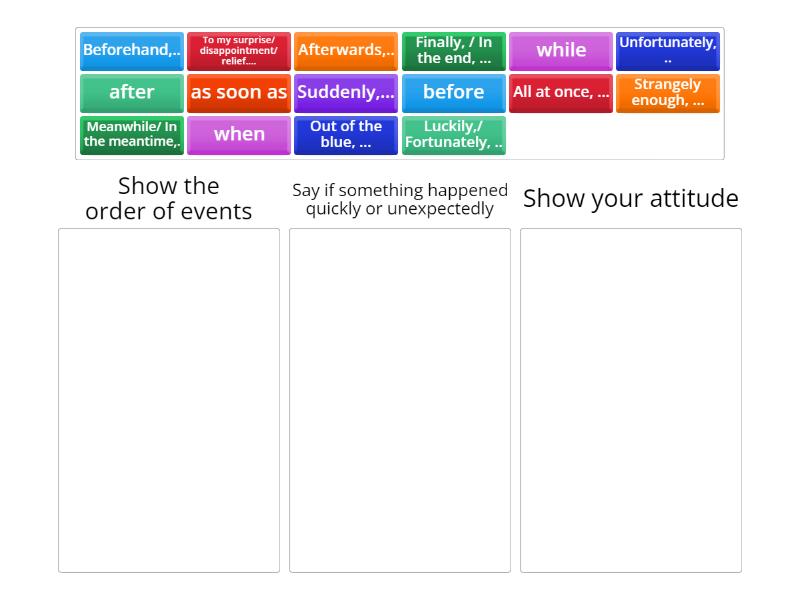Click the word tiles tray area
Screen dimensions: 800x600
400,92
